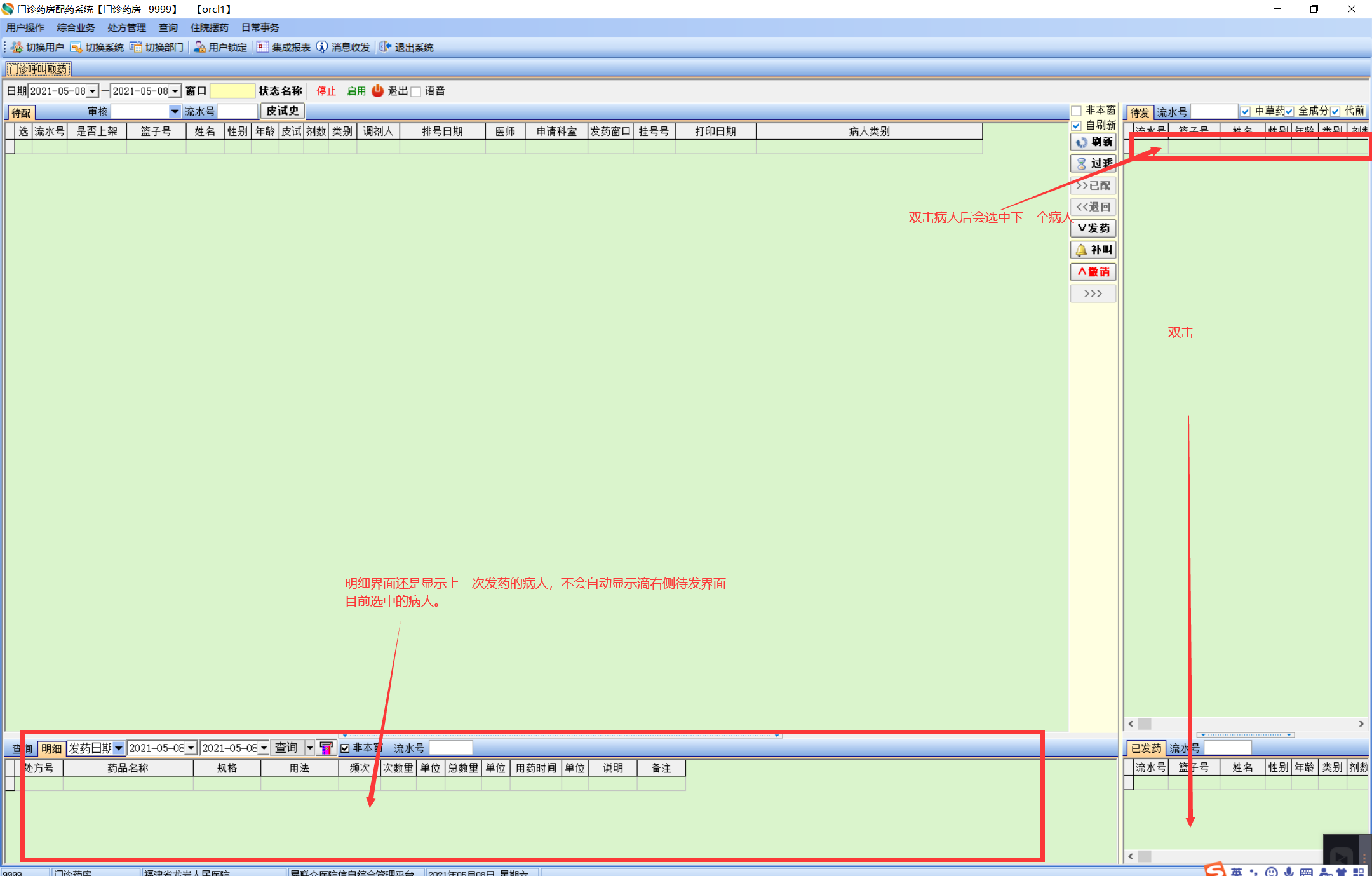Click the 切换用户 switch user icon

[17, 48]
